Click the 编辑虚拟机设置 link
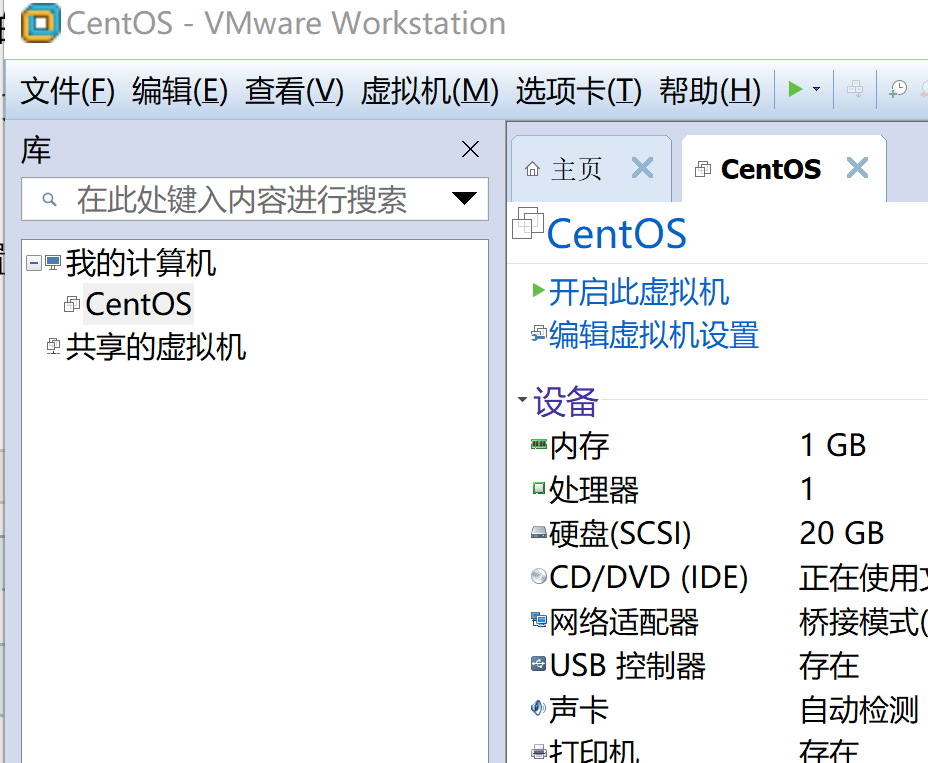928x763 pixels. click(654, 335)
